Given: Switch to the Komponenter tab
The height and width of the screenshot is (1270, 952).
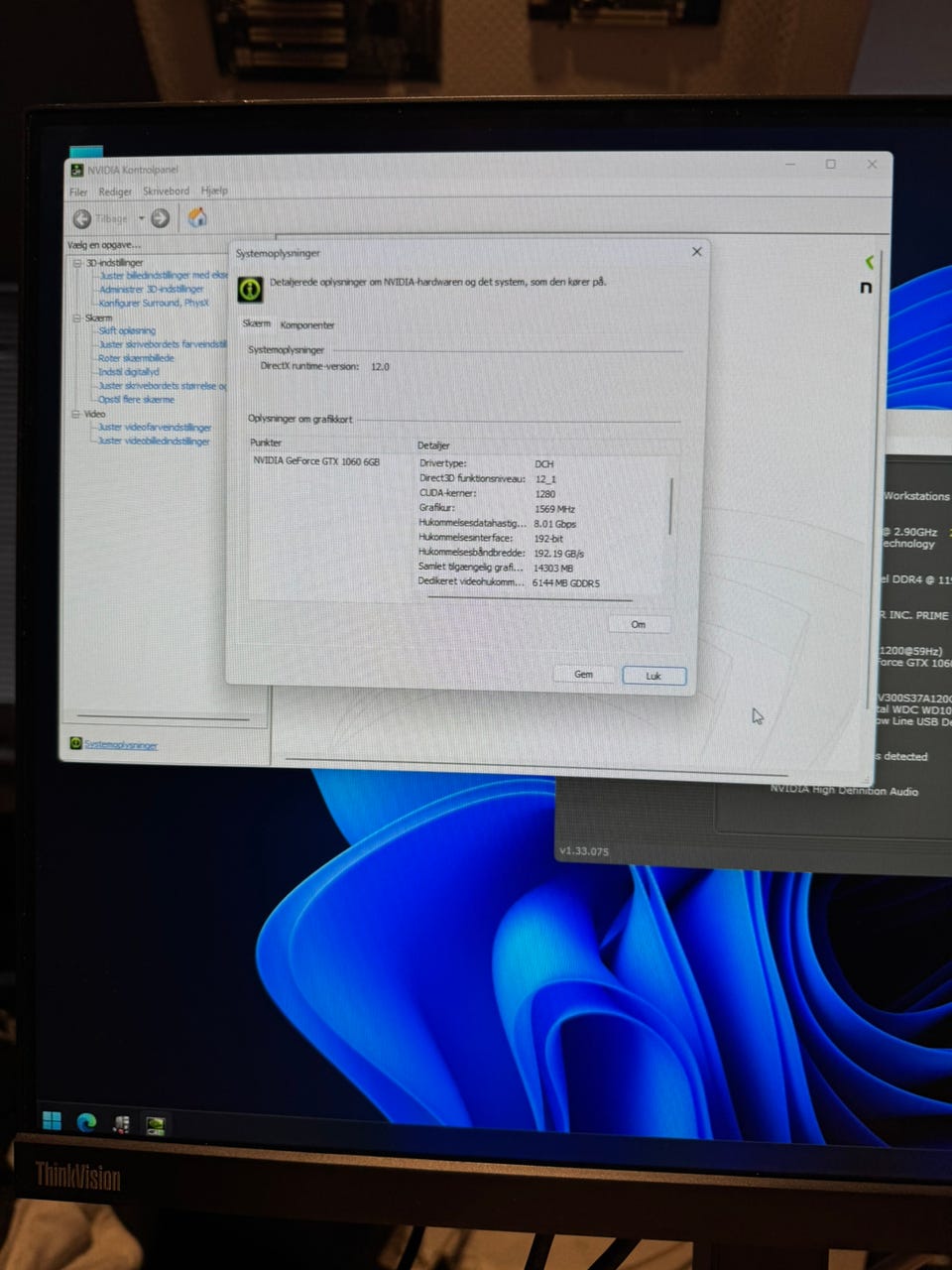Looking at the screenshot, I should click(x=307, y=324).
